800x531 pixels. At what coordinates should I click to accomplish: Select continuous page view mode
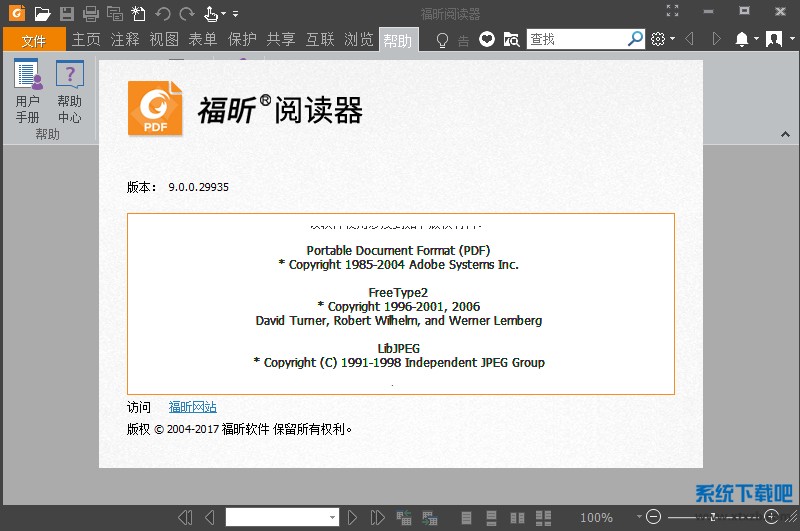[x=491, y=518]
